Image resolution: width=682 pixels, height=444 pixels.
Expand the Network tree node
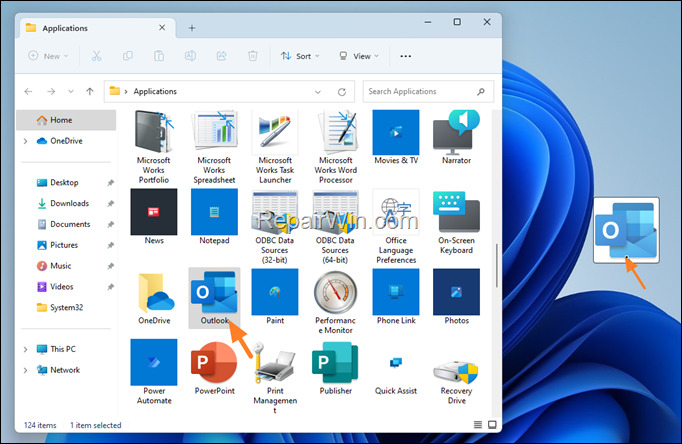coord(25,370)
